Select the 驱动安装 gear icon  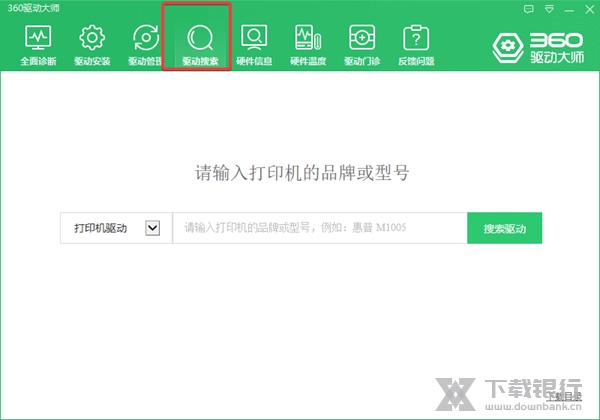pos(92,45)
